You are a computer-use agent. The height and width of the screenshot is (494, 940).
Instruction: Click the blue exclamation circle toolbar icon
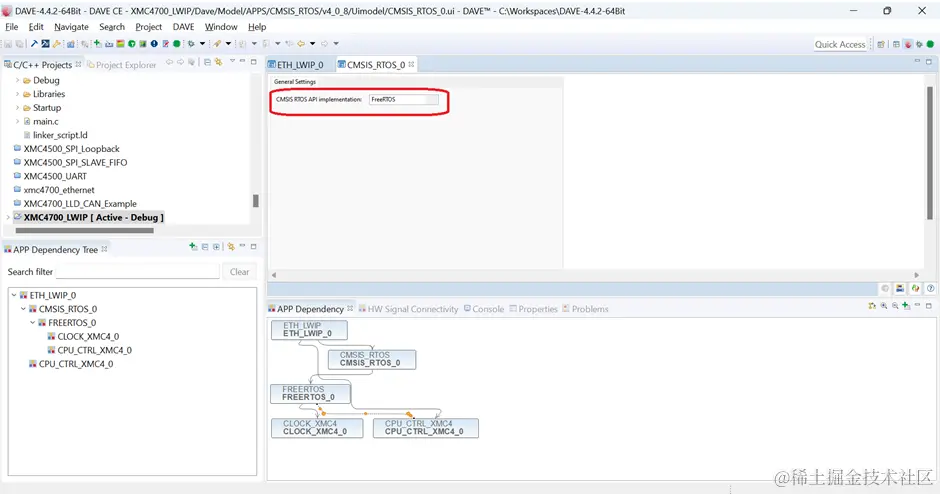point(154,43)
